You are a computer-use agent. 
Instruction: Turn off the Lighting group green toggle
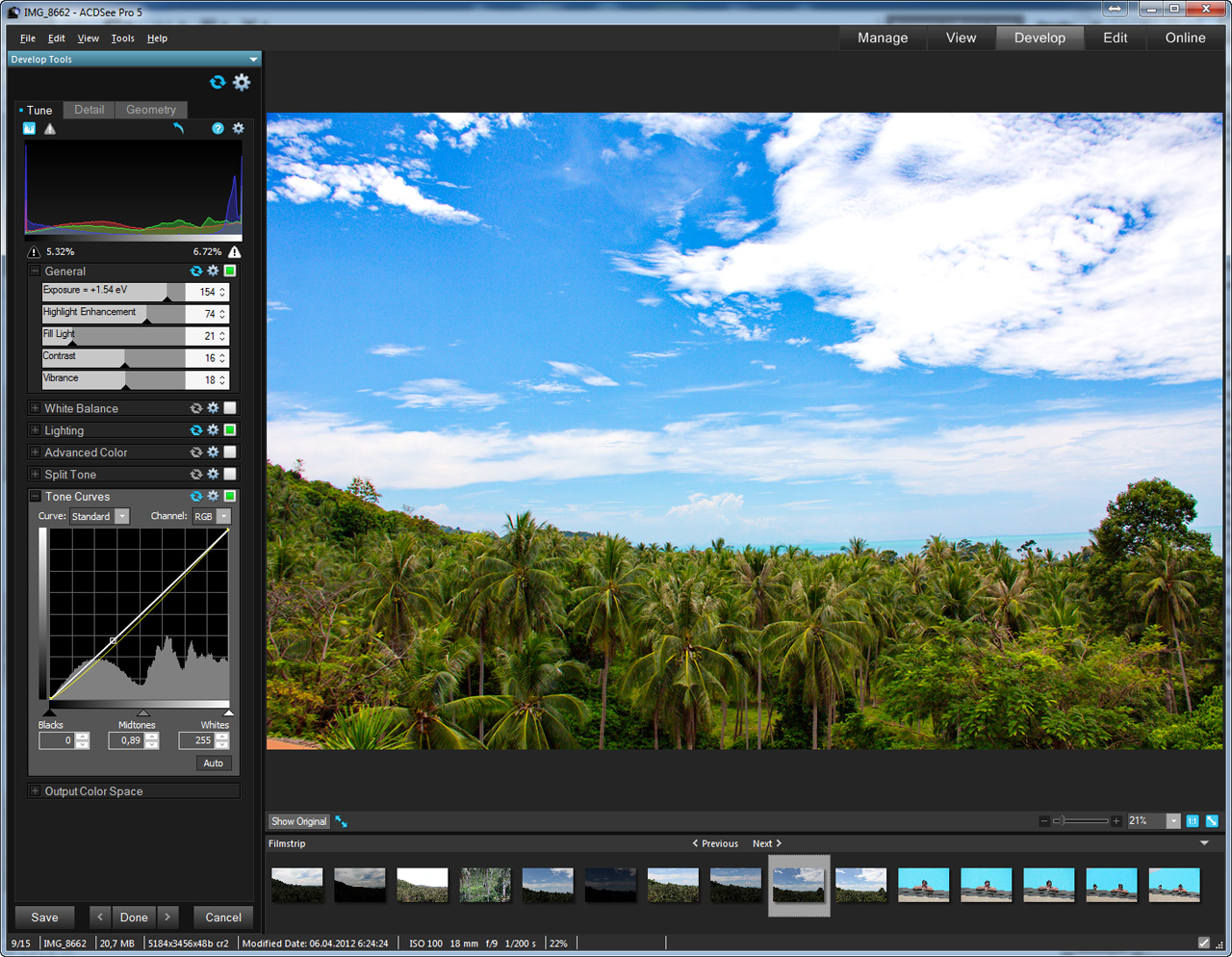pos(230,430)
